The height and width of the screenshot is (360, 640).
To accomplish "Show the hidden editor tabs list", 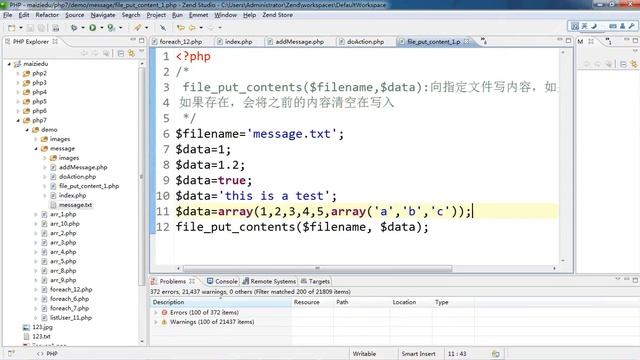I will [484, 41].
